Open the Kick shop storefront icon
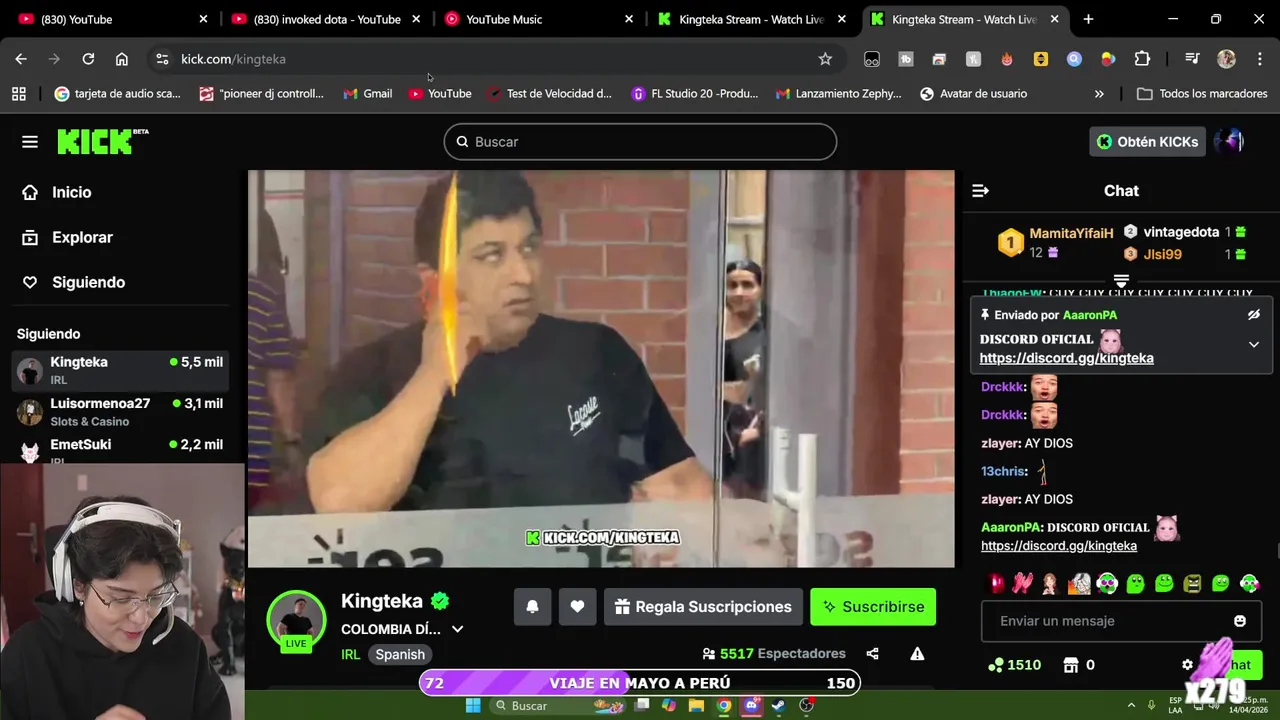This screenshot has width=1280, height=720. pos(1071,665)
